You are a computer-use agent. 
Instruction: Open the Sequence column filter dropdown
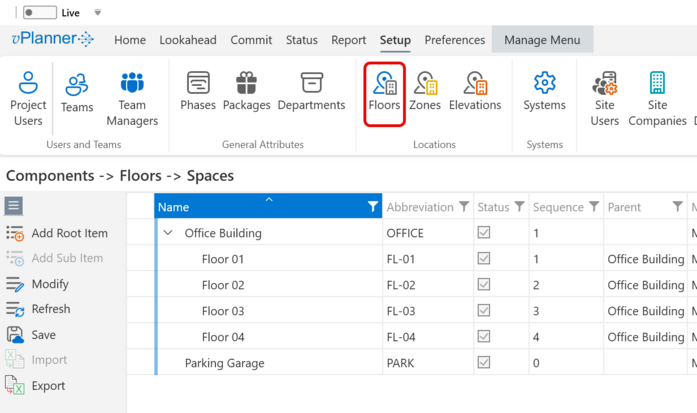pos(593,207)
